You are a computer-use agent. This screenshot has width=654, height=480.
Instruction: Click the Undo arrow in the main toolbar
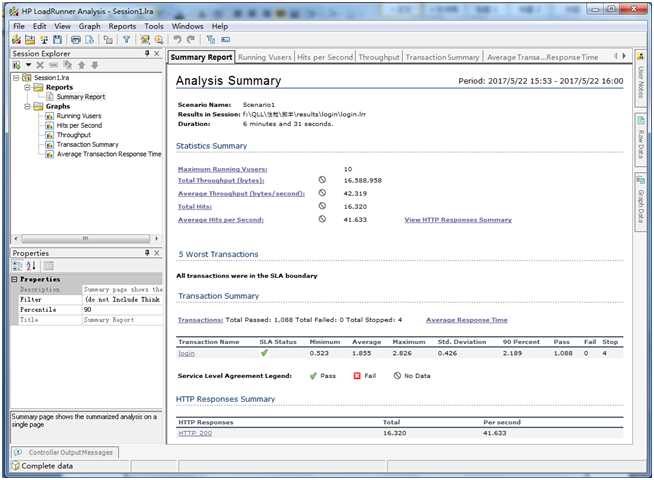click(x=177, y=40)
